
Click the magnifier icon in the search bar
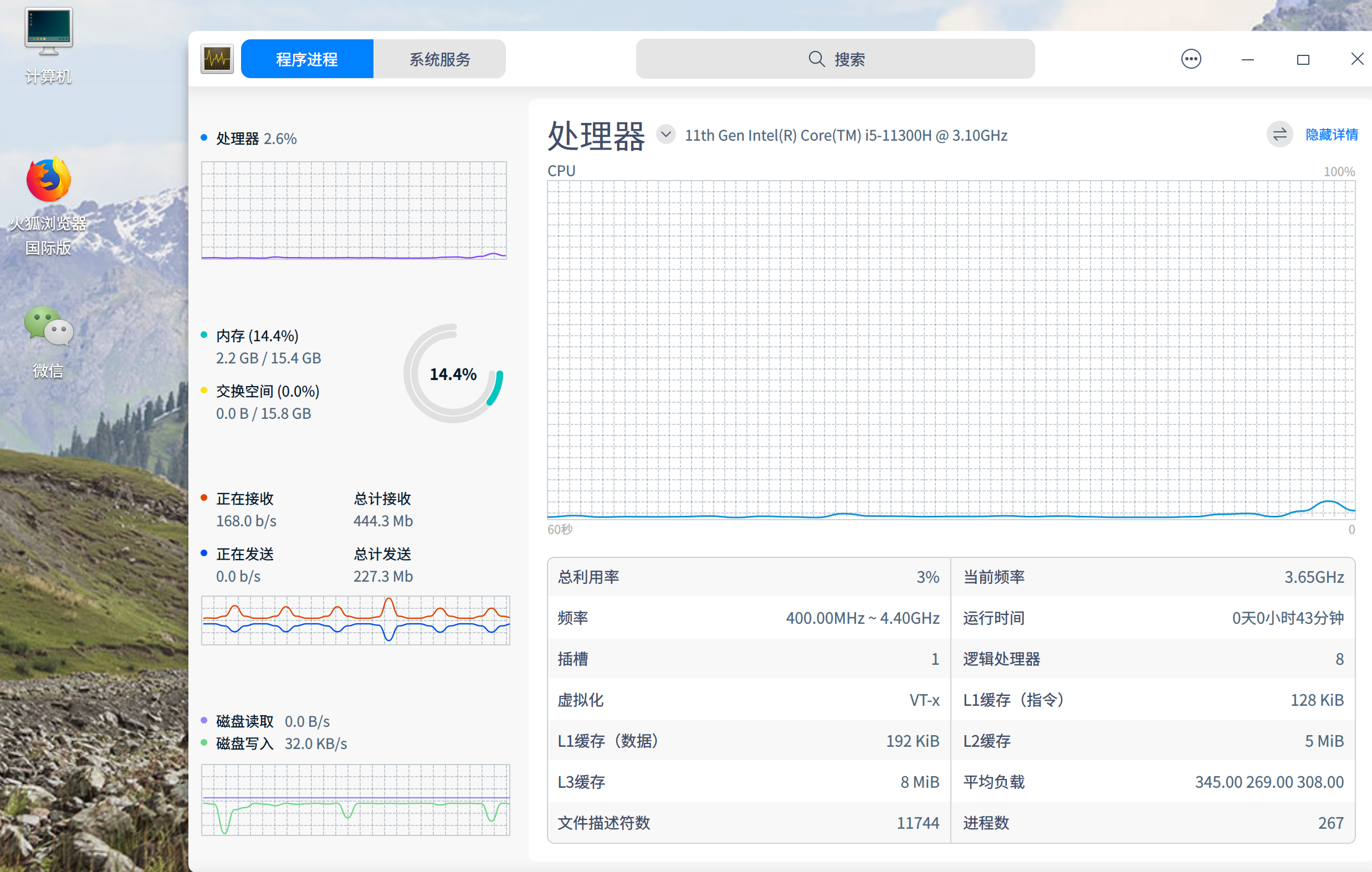(x=816, y=59)
